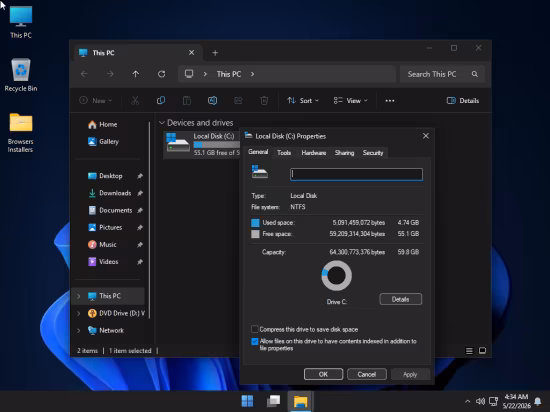This screenshot has height=412, width=550.
Task: Select the This PC desktop icon
Action: [x=21, y=22]
